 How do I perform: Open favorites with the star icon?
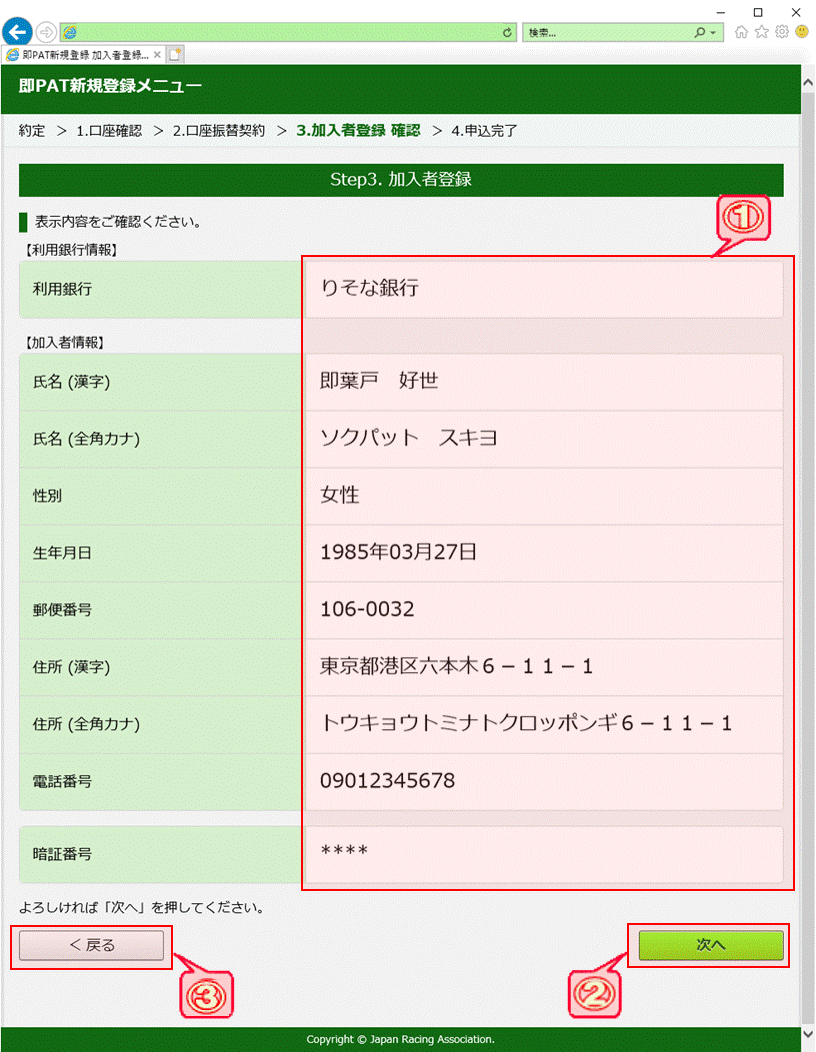[761, 32]
